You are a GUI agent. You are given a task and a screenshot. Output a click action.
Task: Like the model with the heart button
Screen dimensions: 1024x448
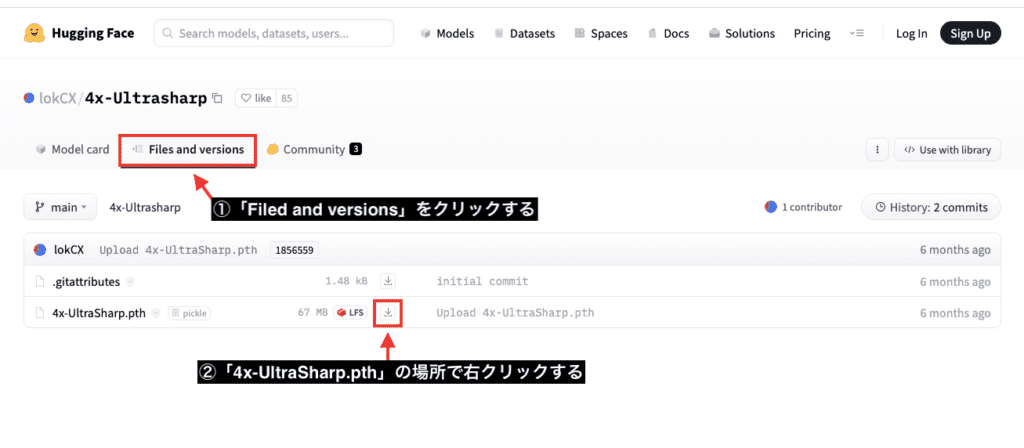[256, 98]
